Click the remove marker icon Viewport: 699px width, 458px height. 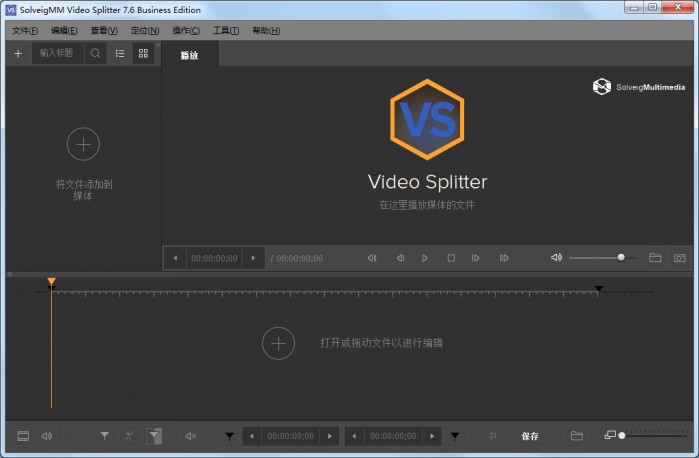129,435
